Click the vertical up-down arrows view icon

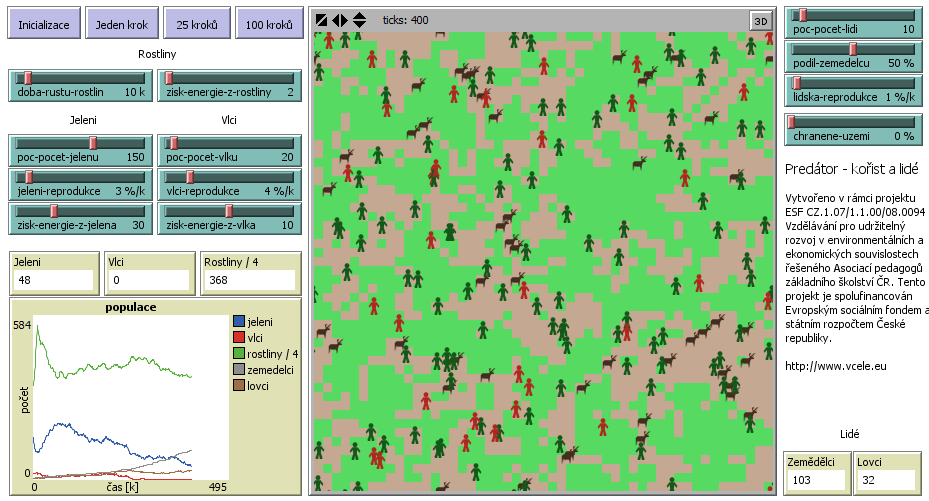coord(359,19)
